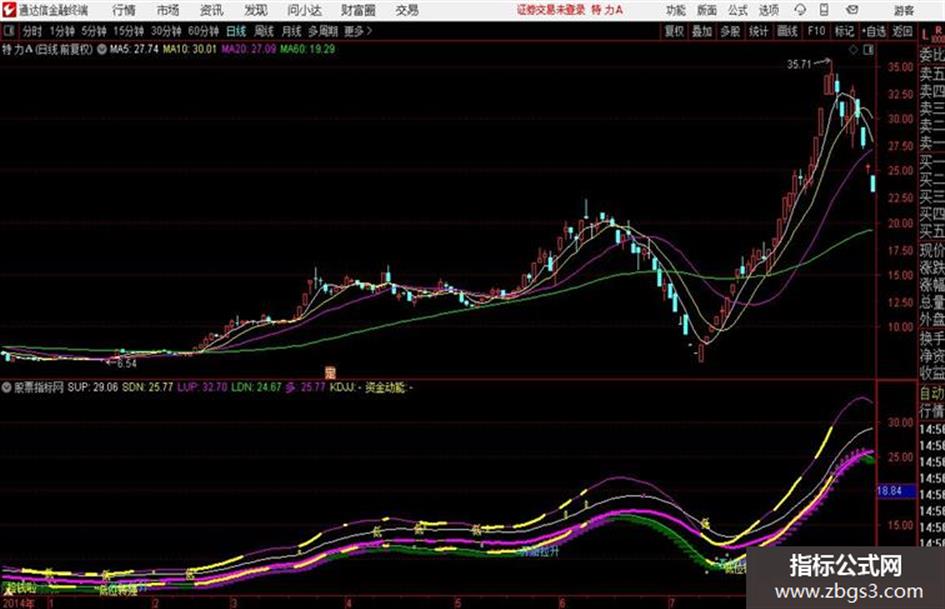The image size is (945, 609).
Task: Open the 发现 menu
Action: [256, 10]
